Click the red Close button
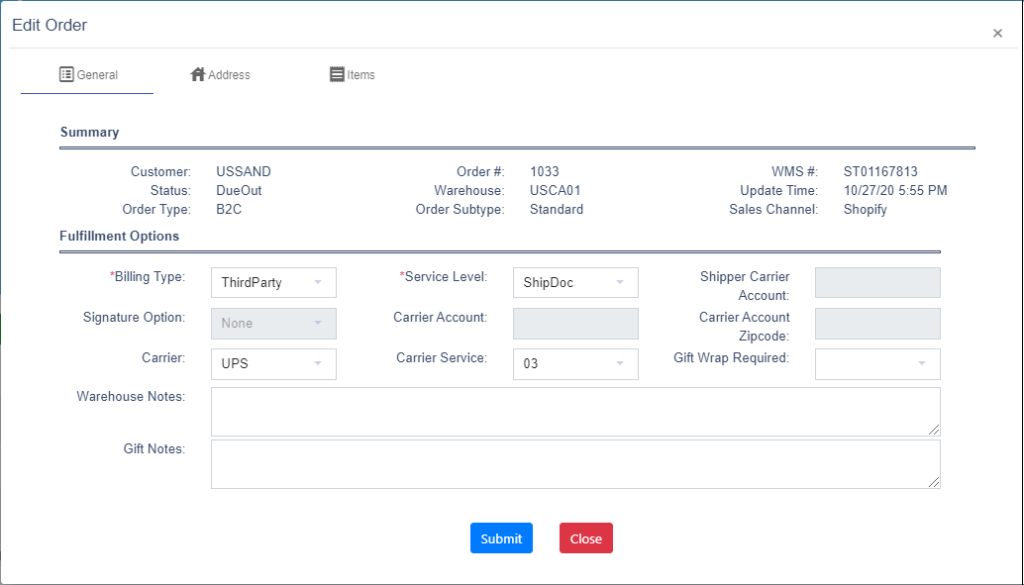This screenshot has height=585, width=1024. [586, 538]
